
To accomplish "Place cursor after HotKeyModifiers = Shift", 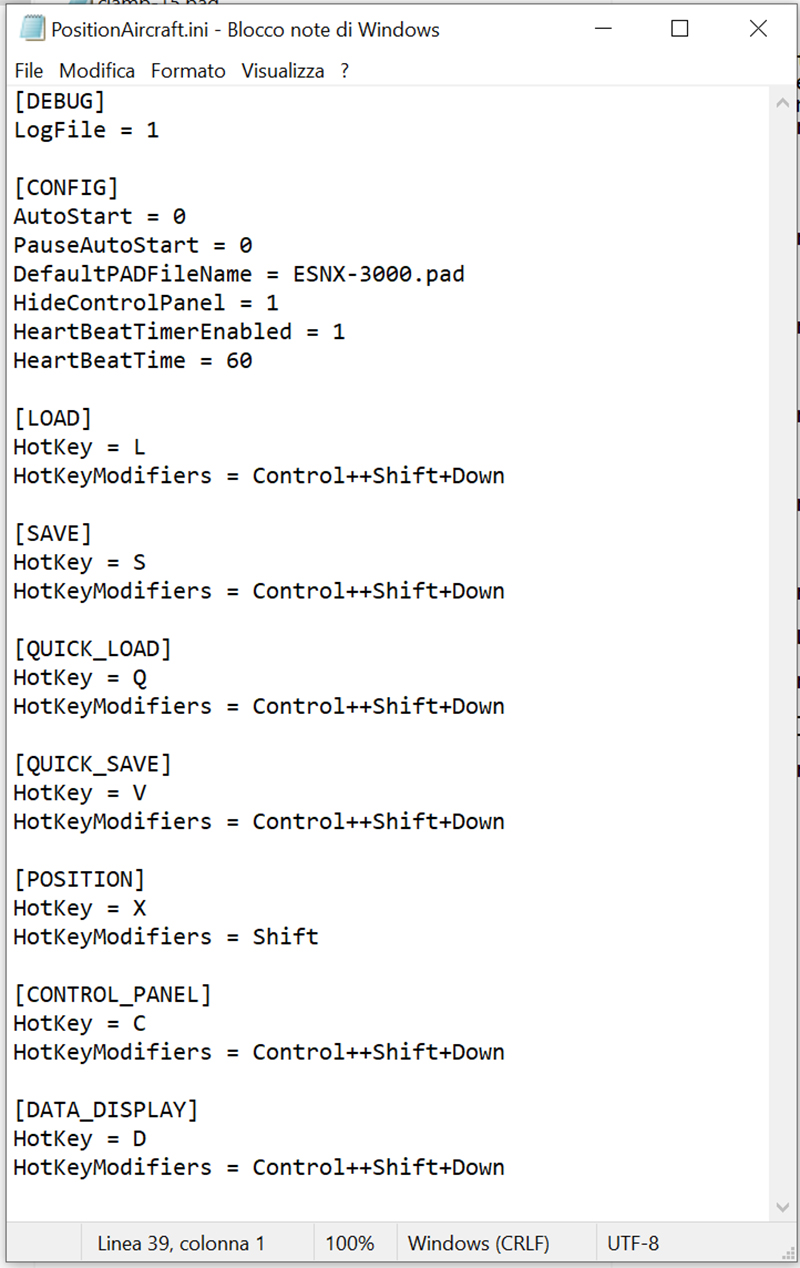I will pyautogui.click(x=320, y=937).
